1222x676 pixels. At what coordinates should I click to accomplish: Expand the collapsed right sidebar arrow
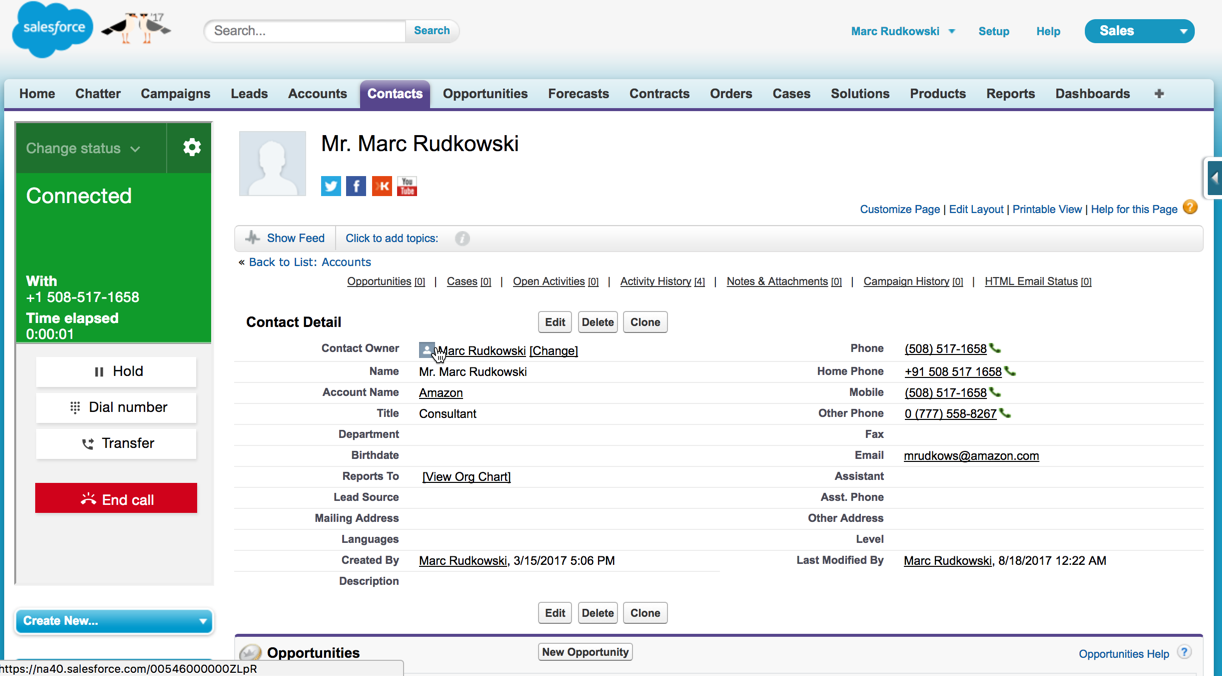(1213, 178)
